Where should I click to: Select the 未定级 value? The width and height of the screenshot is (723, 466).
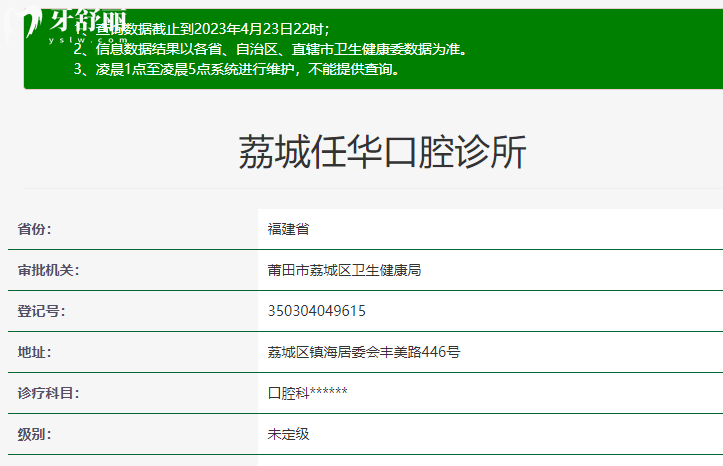[288, 434]
